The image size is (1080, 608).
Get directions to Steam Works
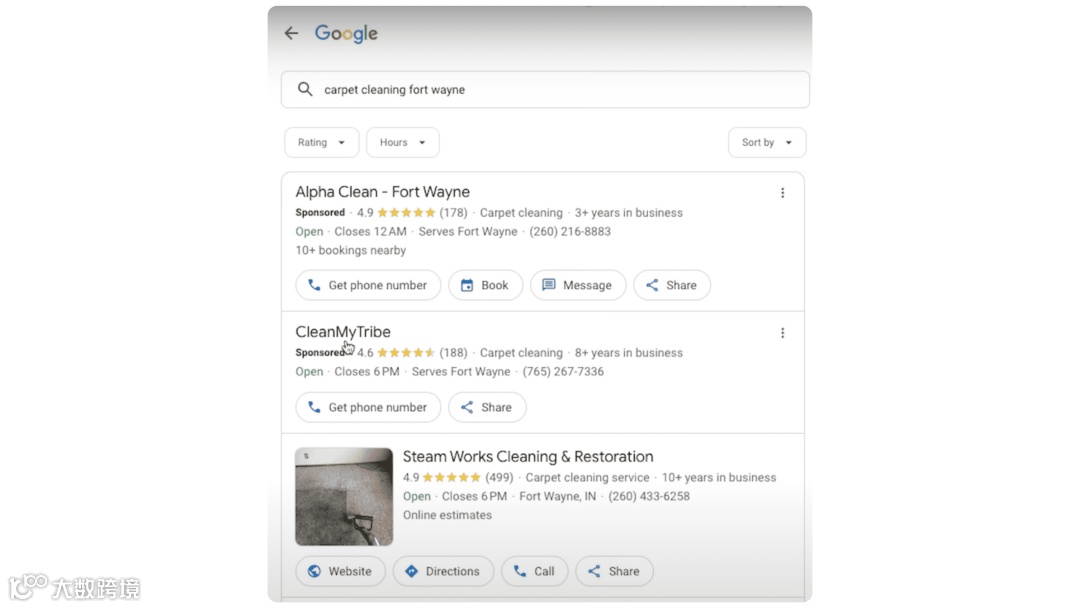[x=443, y=572]
